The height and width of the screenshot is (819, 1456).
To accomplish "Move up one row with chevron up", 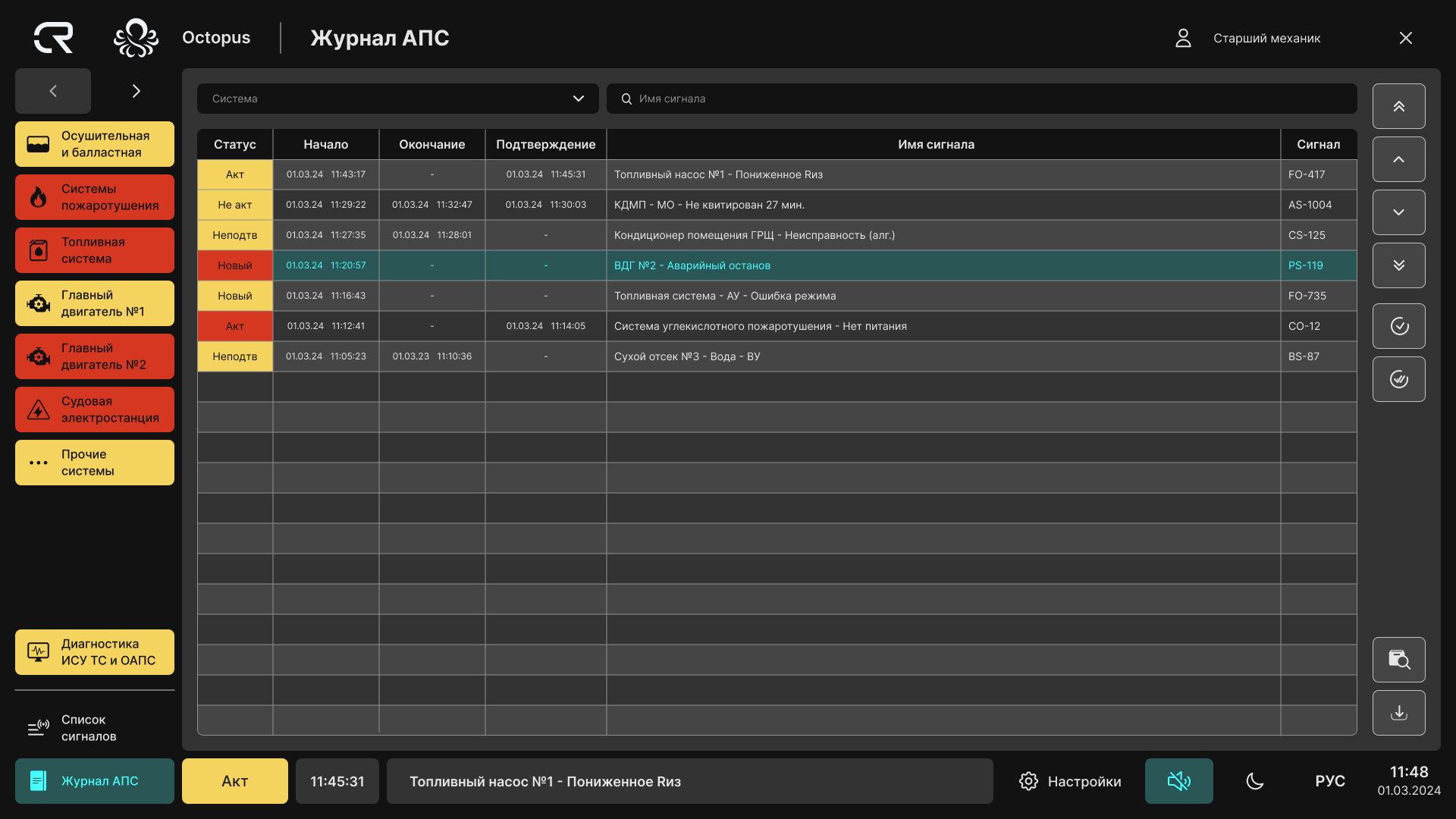I will coord(1398,159).
